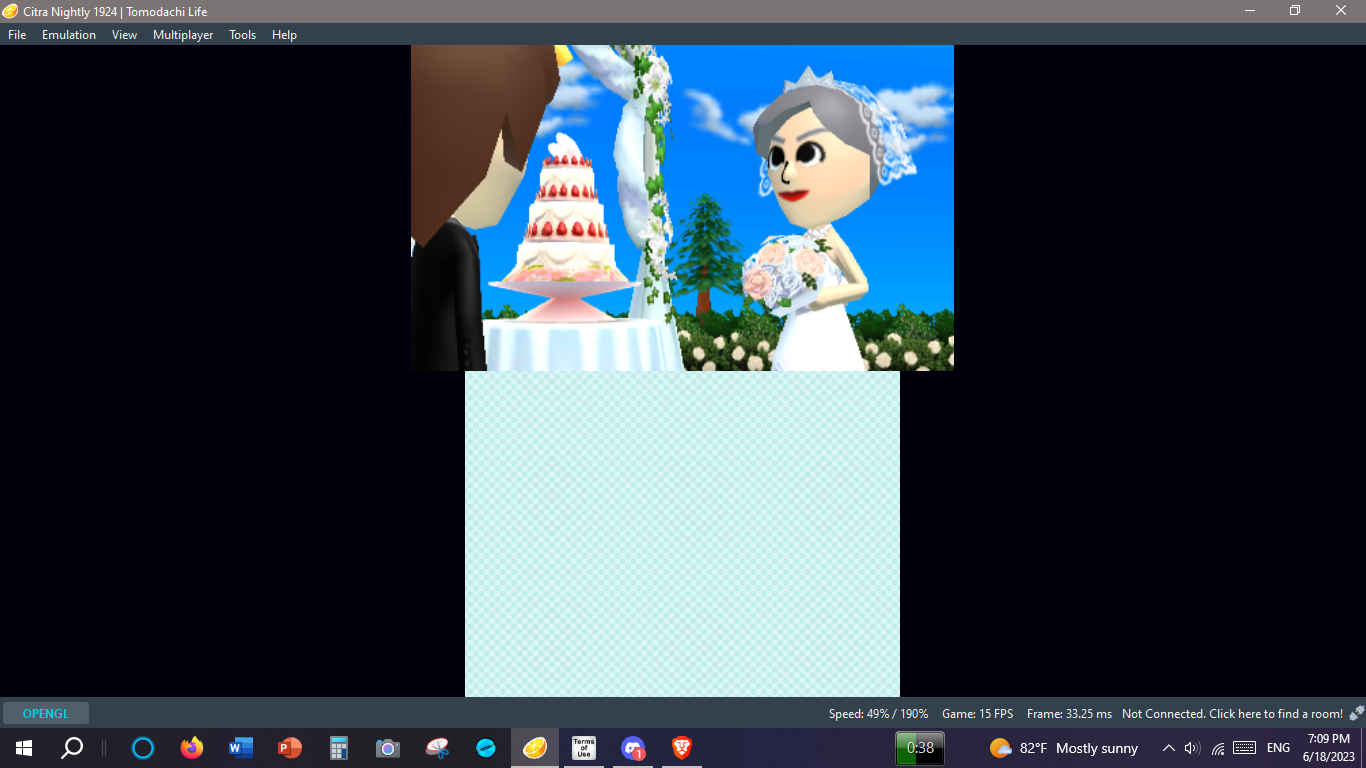Open Terms of Use taskbar app
The height and width of the screenshot is (768, 1366).
coord(584,748)
